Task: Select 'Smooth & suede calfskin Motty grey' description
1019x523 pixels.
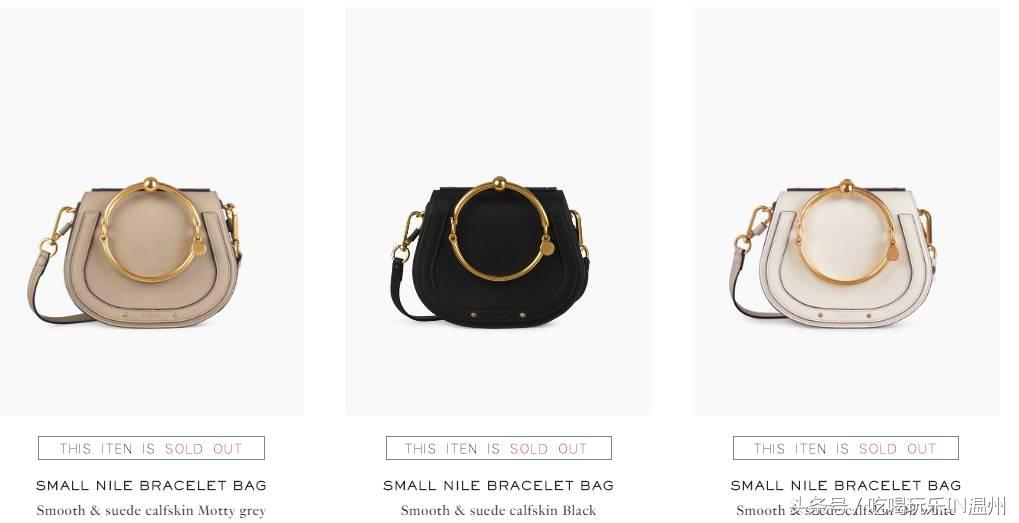Action: click(x=151, y=511)
